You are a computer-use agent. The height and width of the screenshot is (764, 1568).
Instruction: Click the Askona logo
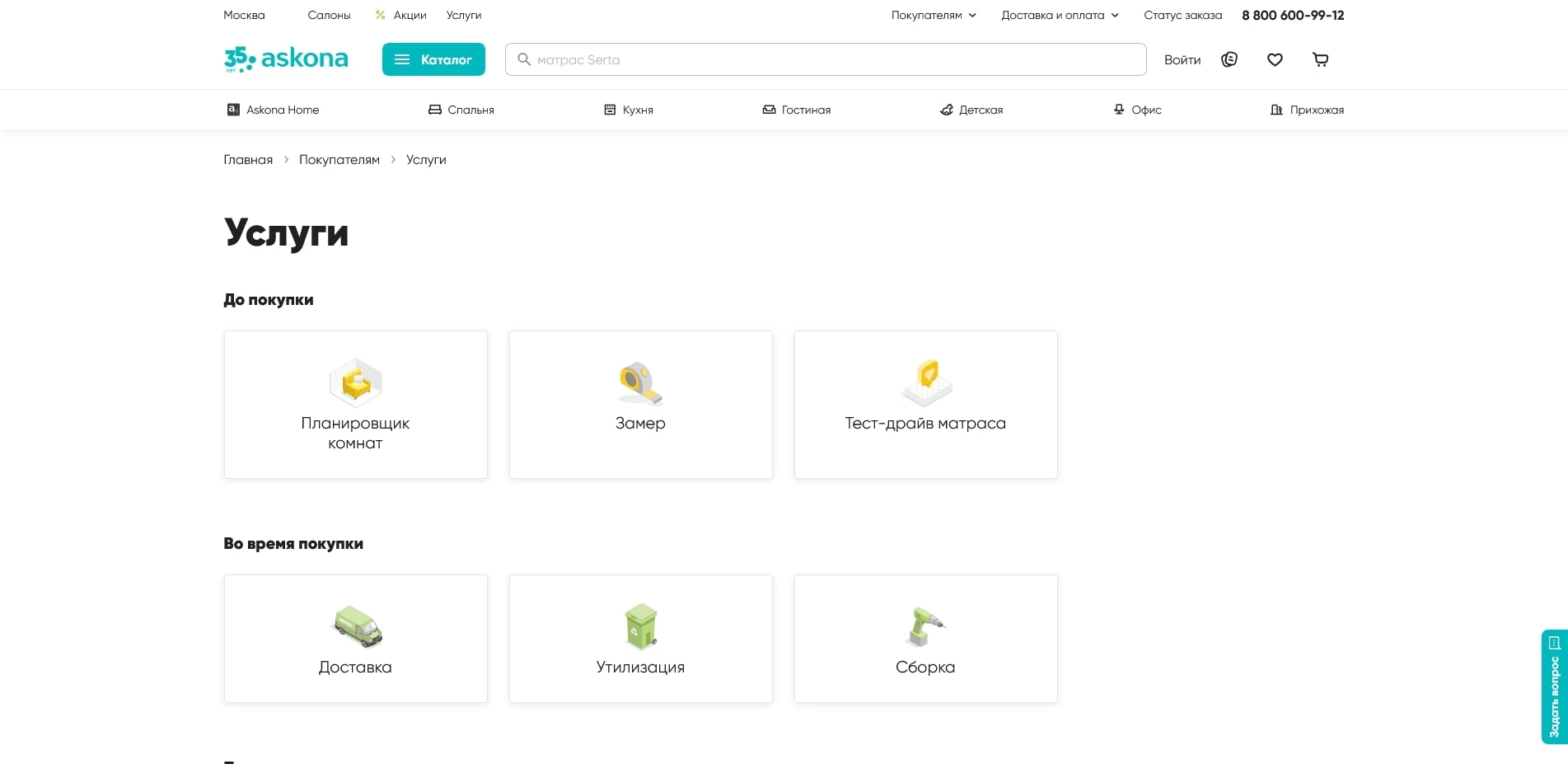pyautogui.click(x=286, y=59)
